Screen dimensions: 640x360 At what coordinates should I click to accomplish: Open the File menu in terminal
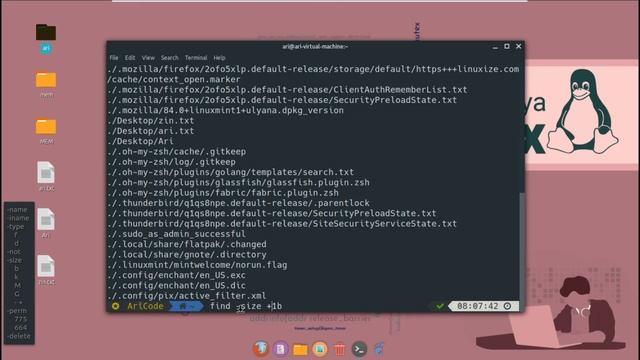(x=114, y=58)
